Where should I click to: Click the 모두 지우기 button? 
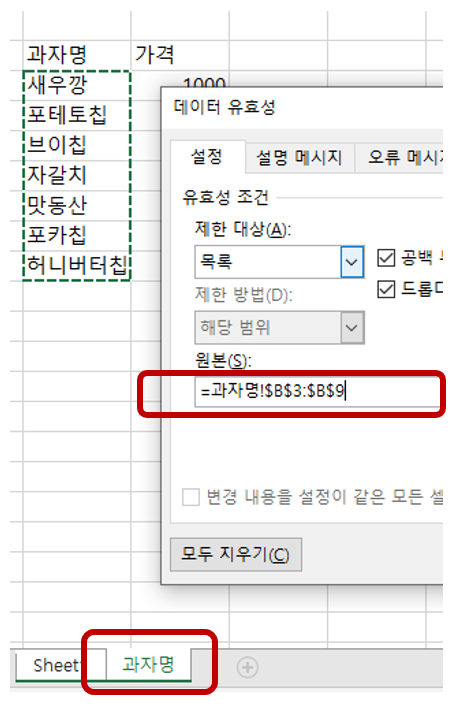tap(236, 554)
